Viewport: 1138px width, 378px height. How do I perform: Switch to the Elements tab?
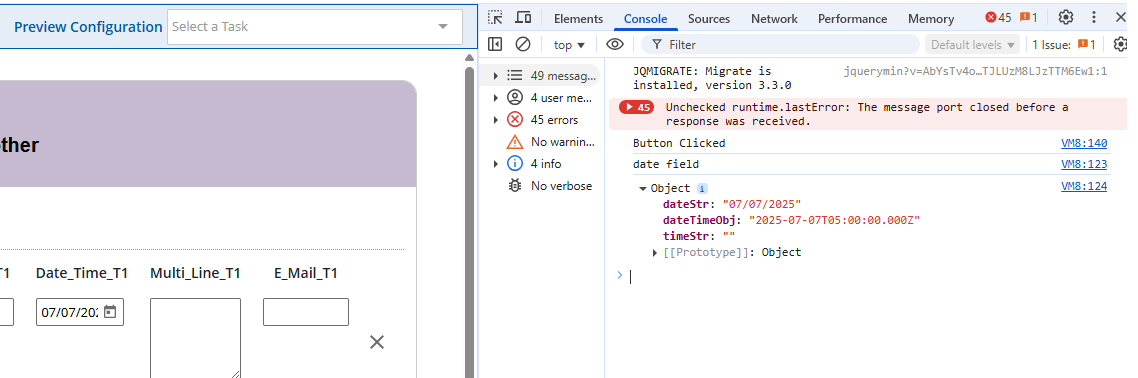(578, 19)
